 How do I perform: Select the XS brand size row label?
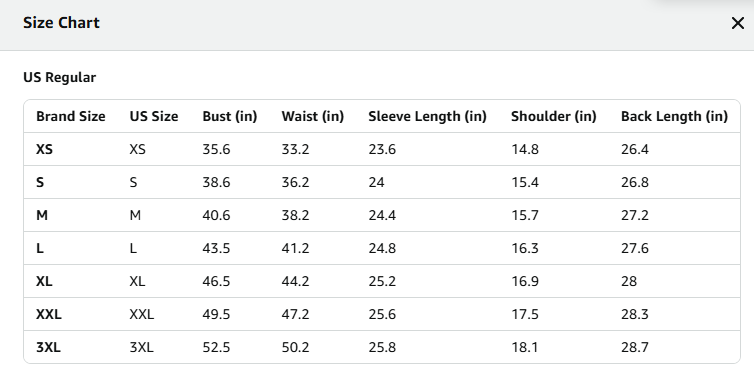tap(44, 150)
